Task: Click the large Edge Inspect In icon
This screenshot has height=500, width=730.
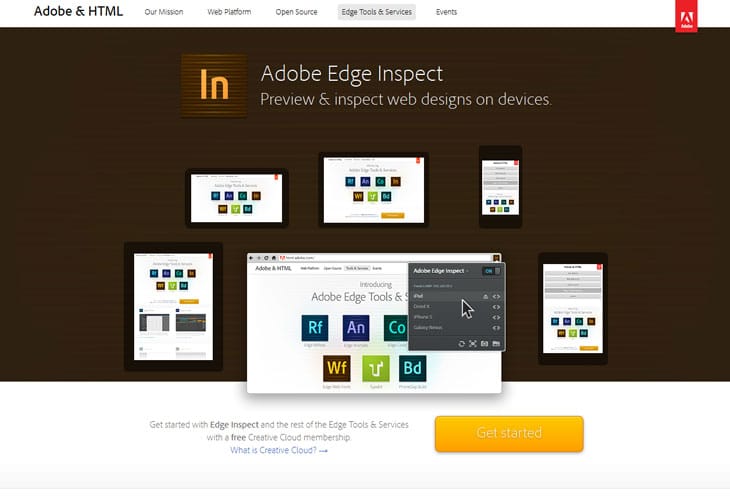Action: point(214,86)
